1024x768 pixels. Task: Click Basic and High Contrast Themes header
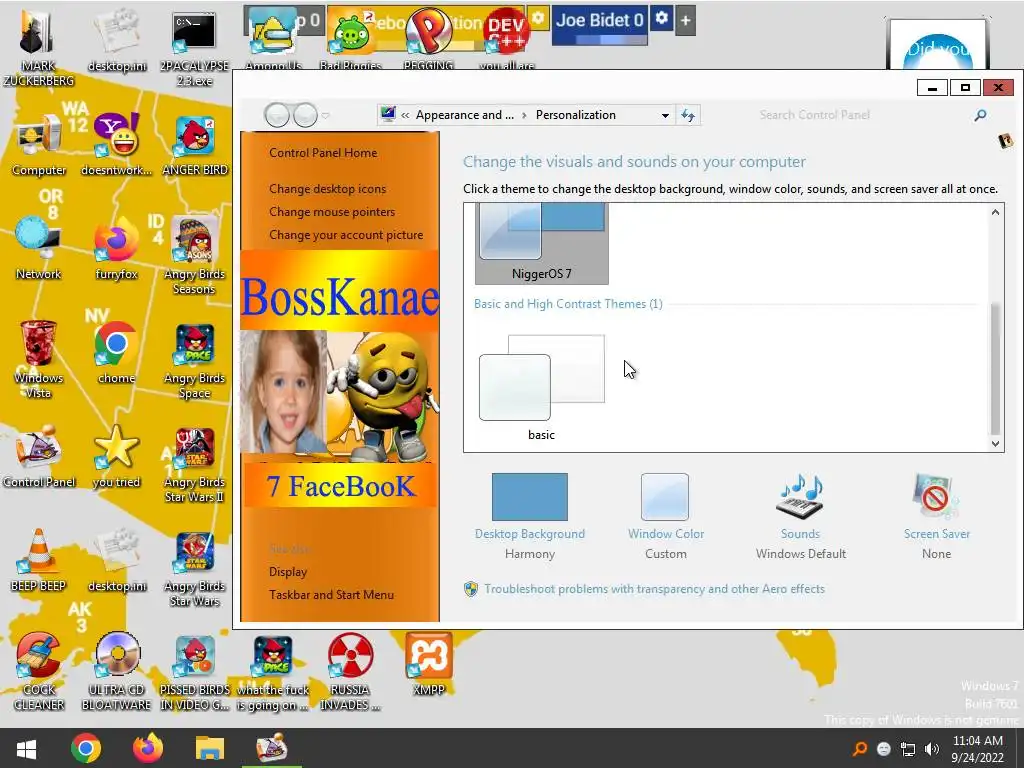(568, 304)
